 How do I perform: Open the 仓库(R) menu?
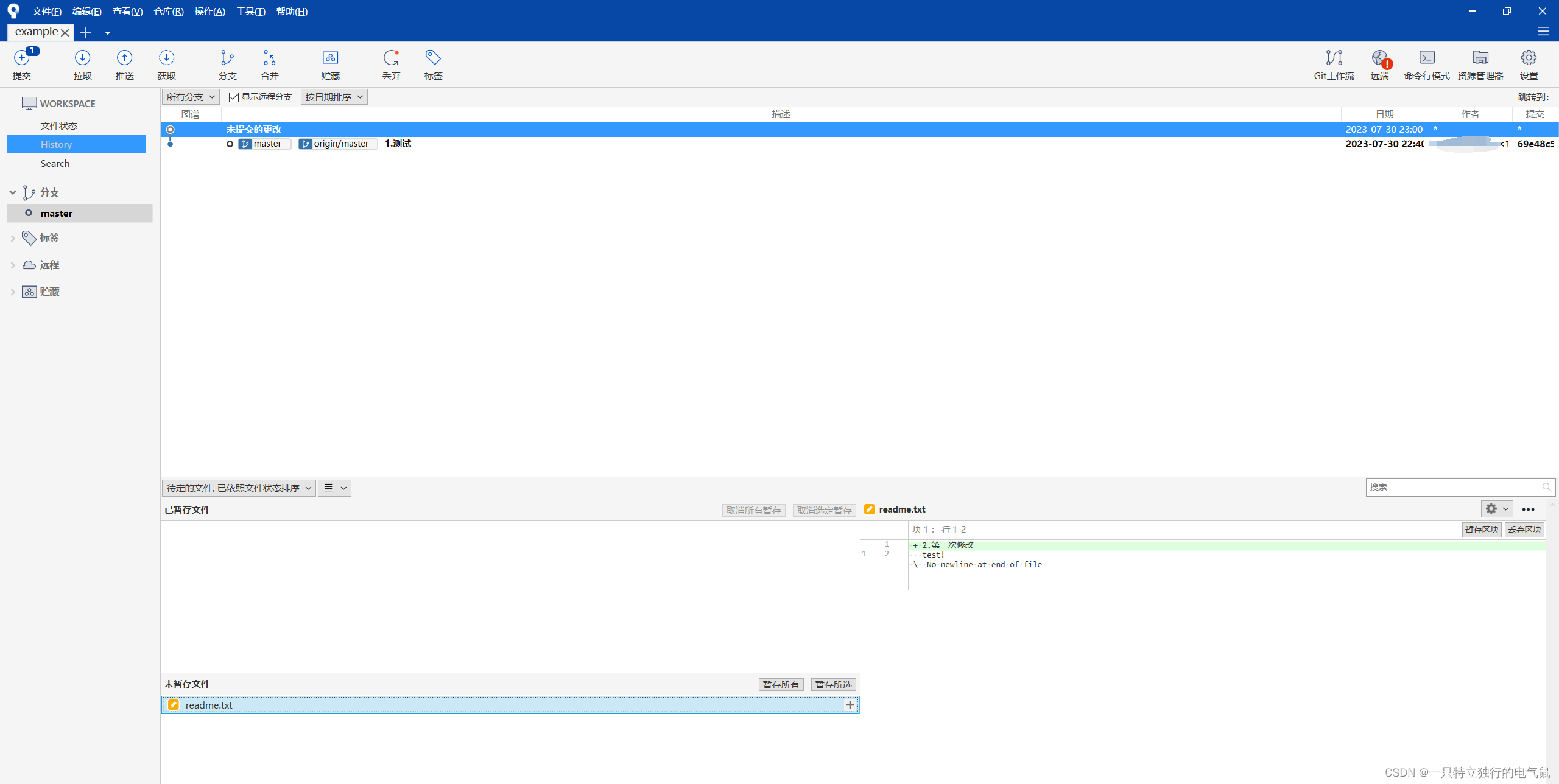[x=169, y=11]
